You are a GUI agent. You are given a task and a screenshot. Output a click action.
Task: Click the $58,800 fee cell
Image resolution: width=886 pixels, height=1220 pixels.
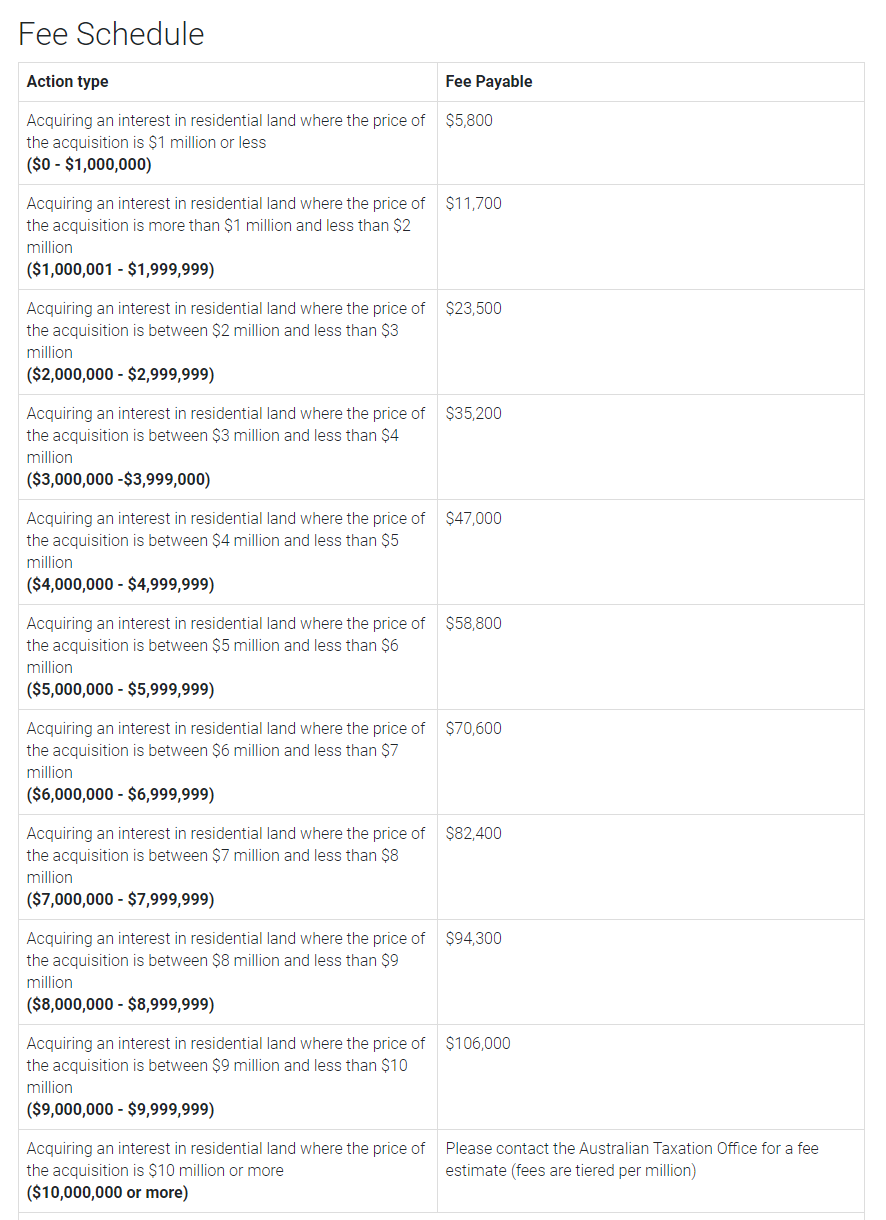tap(474, 624)
